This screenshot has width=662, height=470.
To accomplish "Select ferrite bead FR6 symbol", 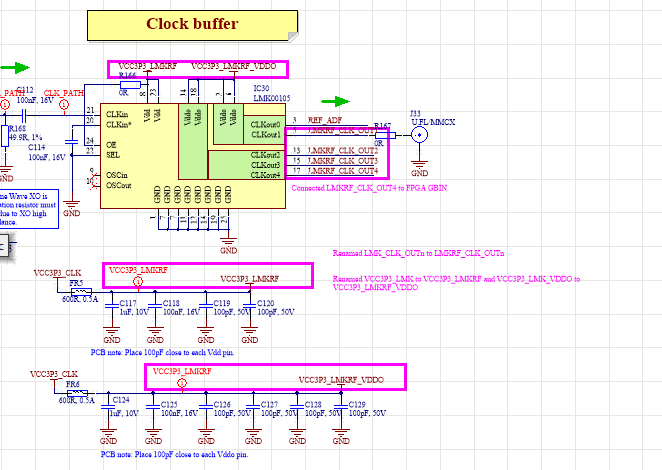I will tap(73, 393).
